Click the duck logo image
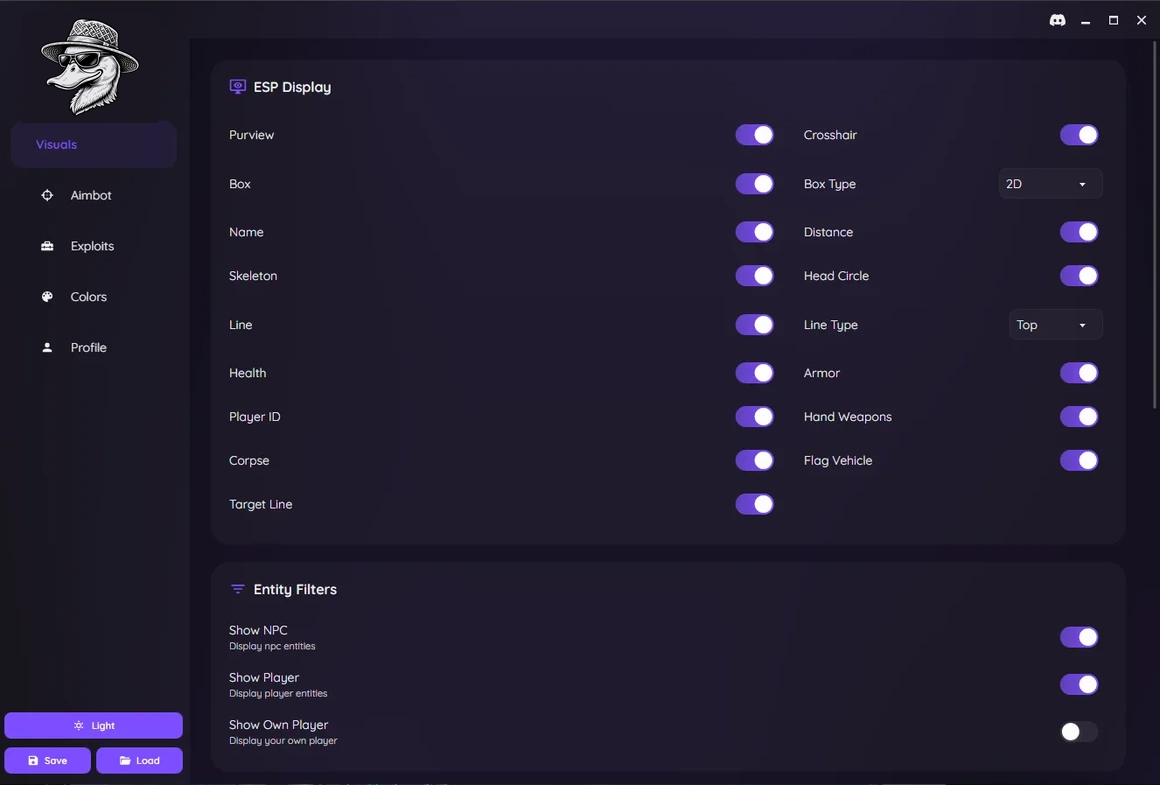This screenshot has width=1160, height=785. (x=90, y=67)
